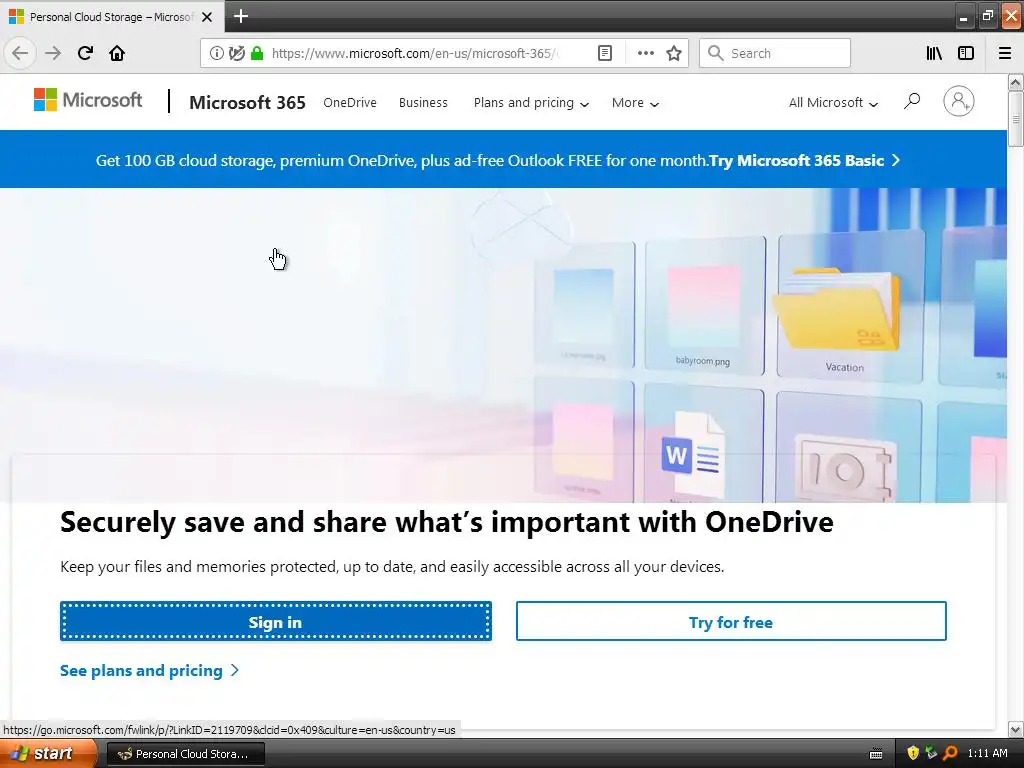Open the account sign-in avatar icon
This screenshot has width=1024, height=768.
pyautogui.click(x=959, y=101)
